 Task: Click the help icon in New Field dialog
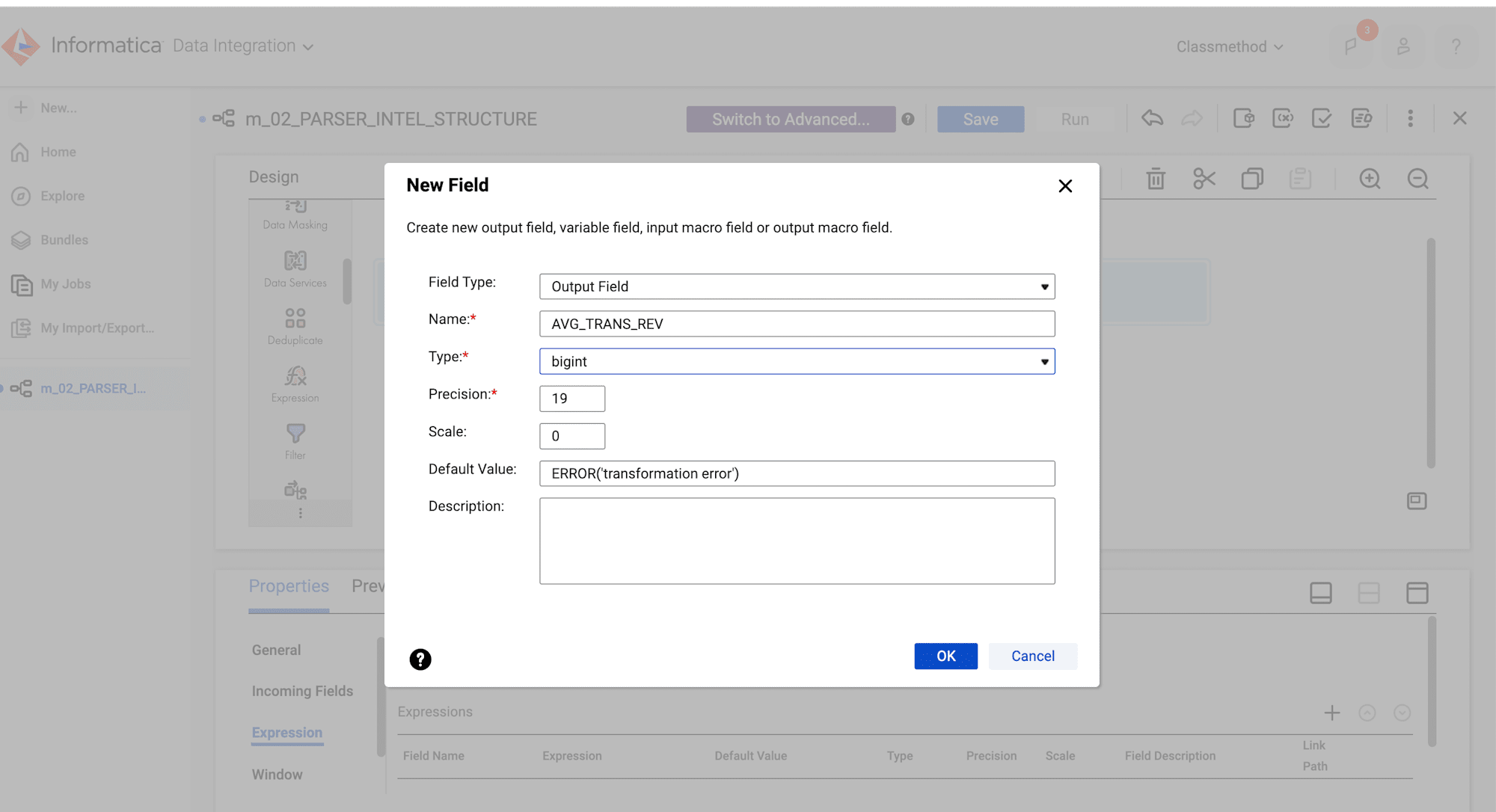[420, 659]
